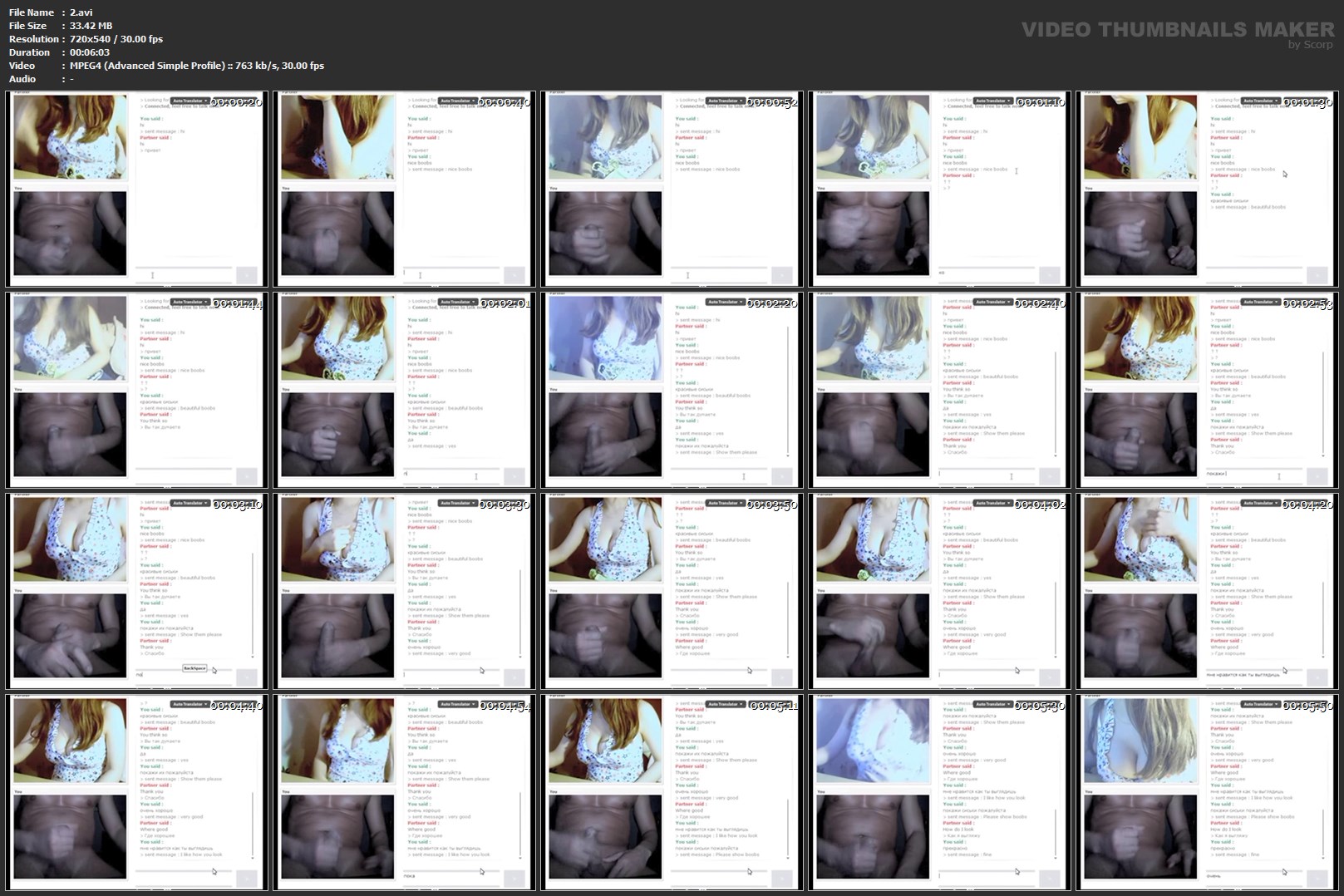This screenshot has width=1344, height=896.
Task: Pick the frame timestamped 00:02:20
Action: (x=672, y=390)
